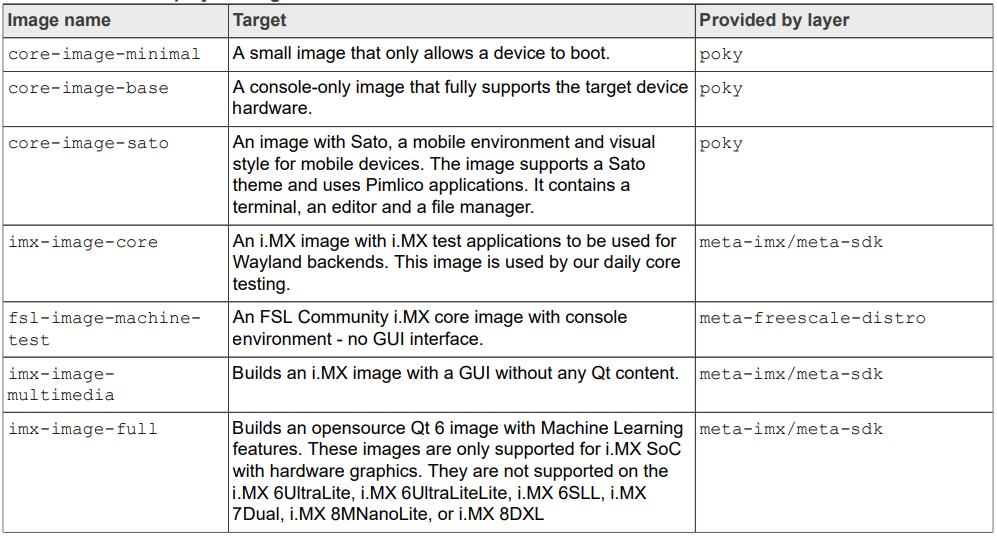Click the imx-image-full image name
This screenshot has height=537, width=997.
(83, 429)
